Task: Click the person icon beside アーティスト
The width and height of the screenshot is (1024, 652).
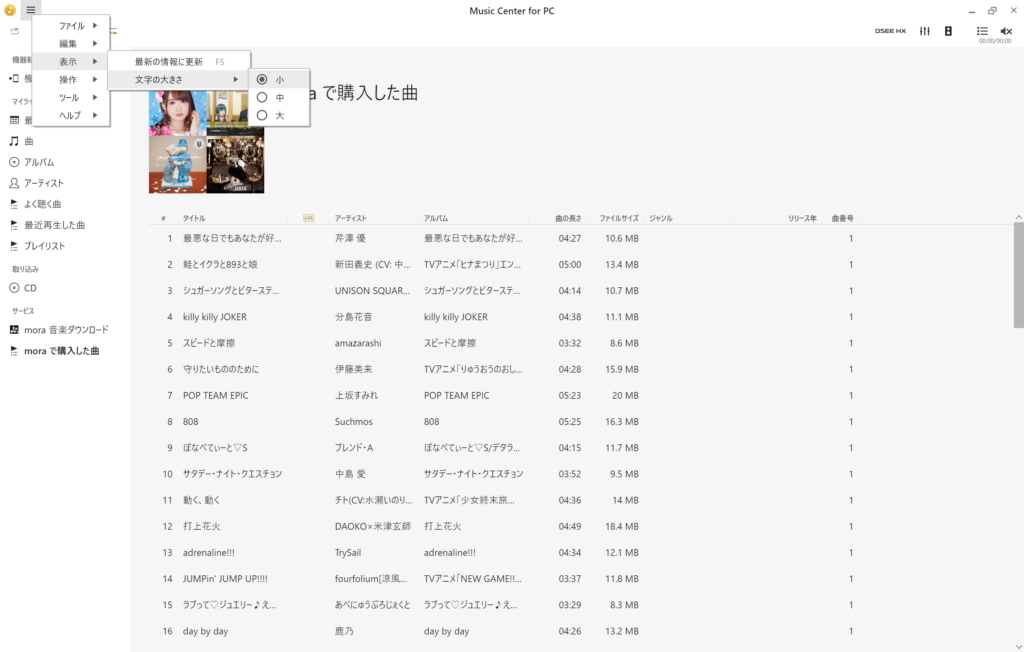Action: click(x=14, y=183)
